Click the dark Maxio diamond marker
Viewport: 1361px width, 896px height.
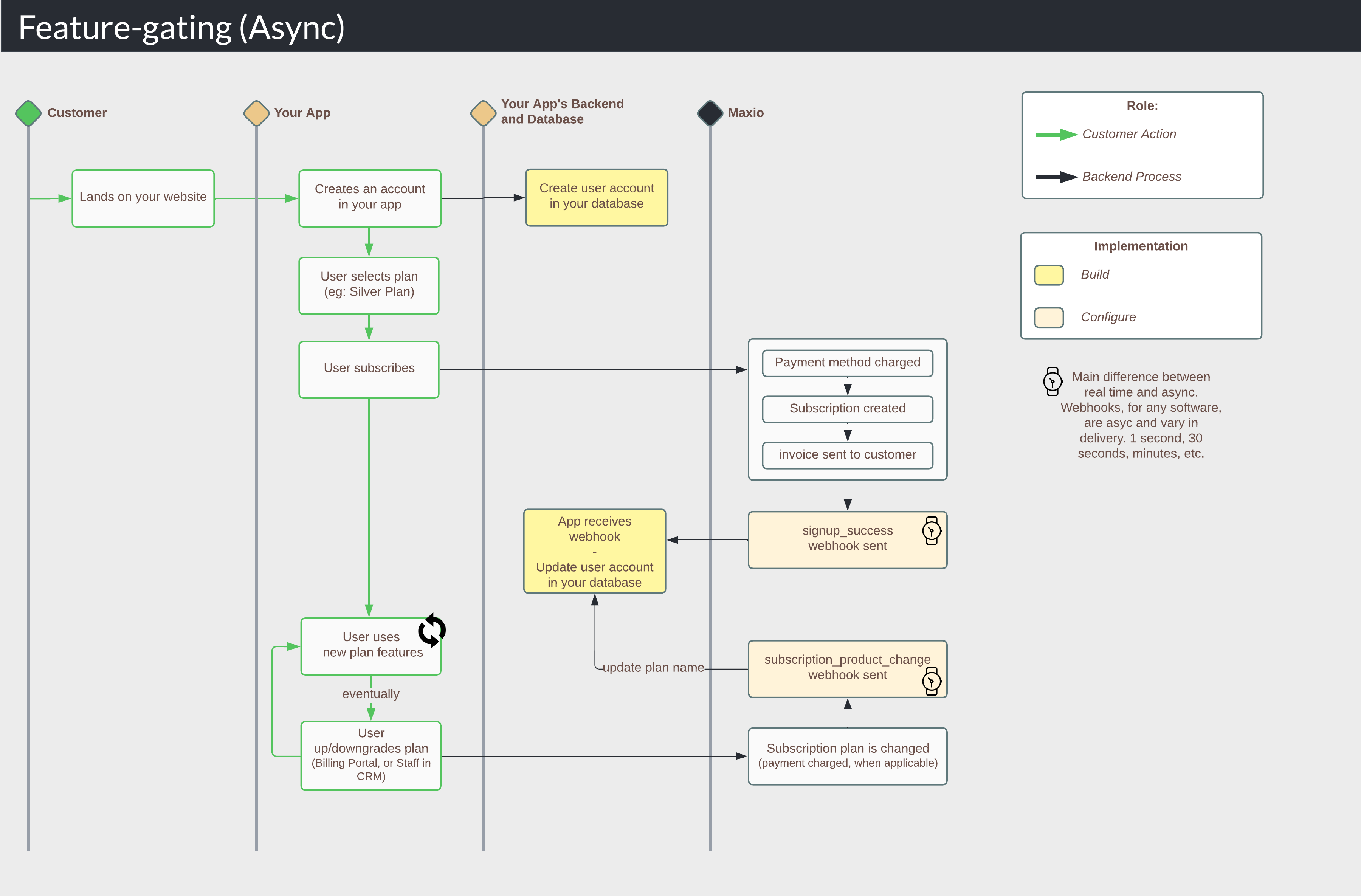pyautogui.click(x=710, y=113)
